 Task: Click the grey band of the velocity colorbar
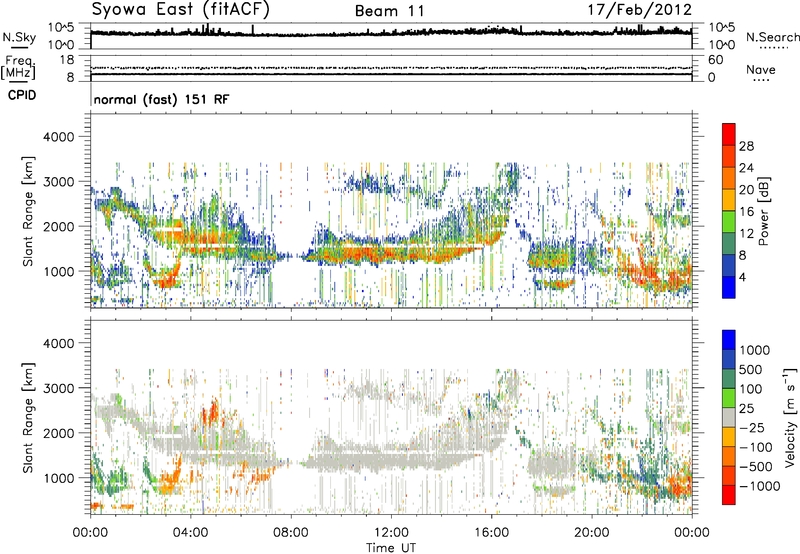click(x=729, y=418)
